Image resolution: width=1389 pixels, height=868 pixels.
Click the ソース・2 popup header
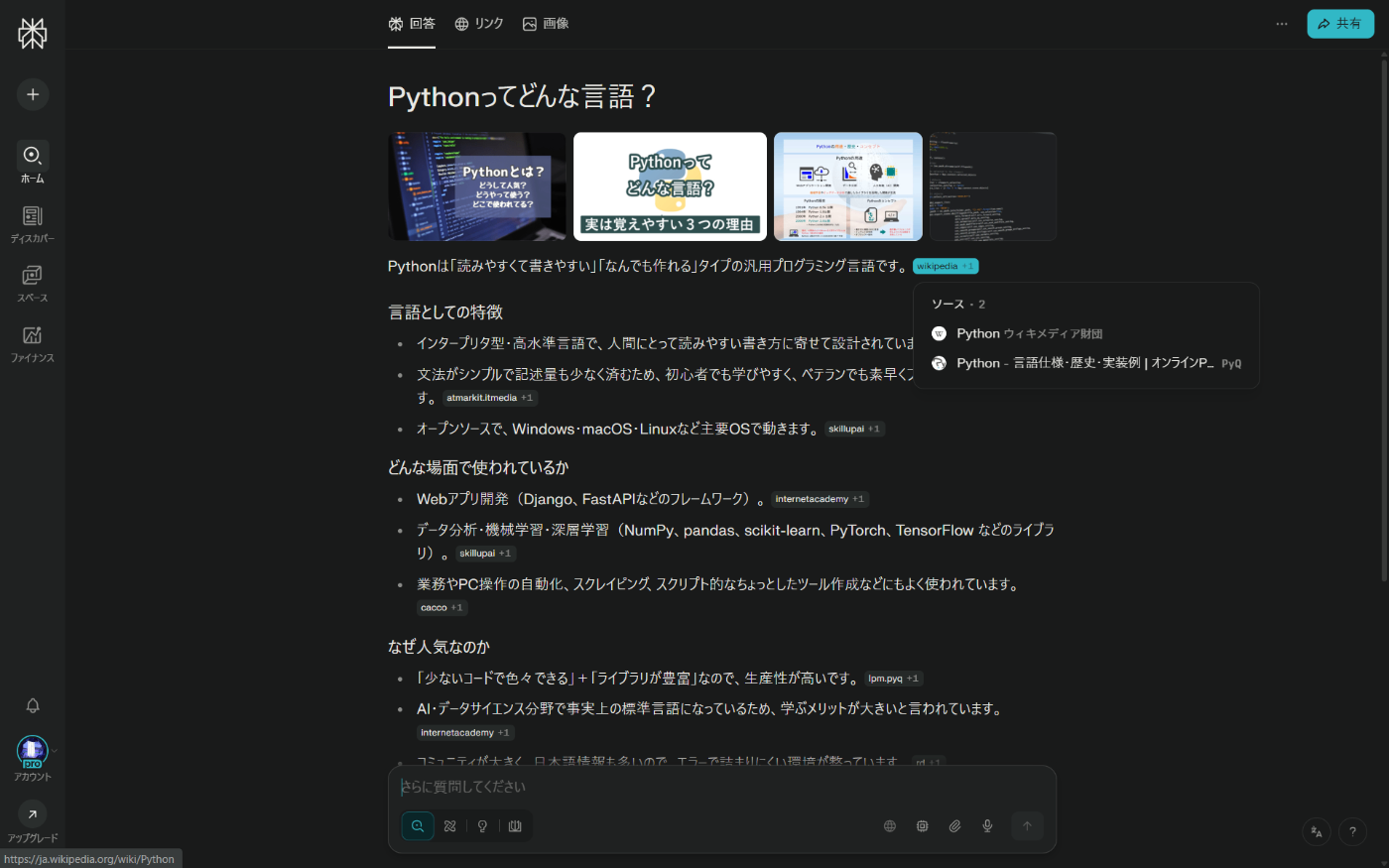click(x=958, y=305)
